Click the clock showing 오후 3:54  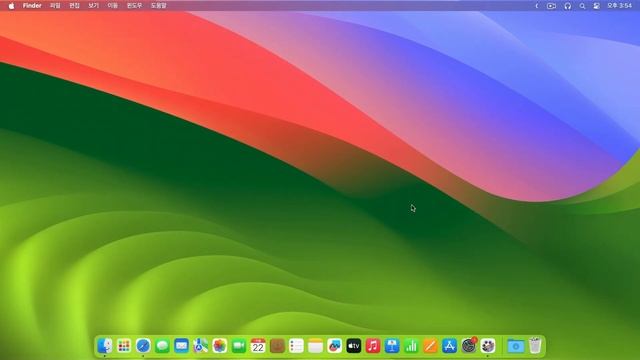(x=620, y=6)
